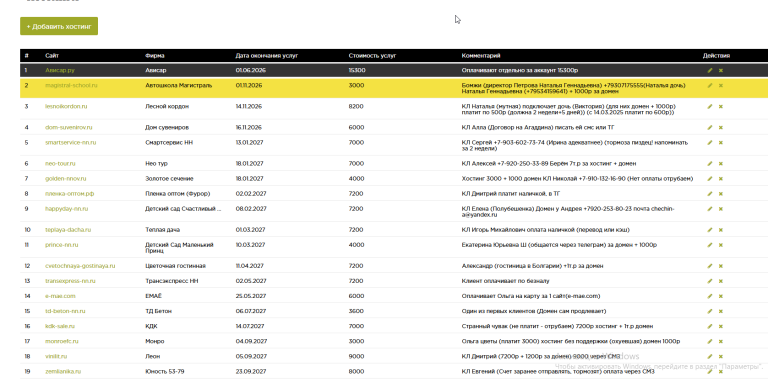Edit the e-mae.com entry
The image size is (768, 383).
point(710,296)
